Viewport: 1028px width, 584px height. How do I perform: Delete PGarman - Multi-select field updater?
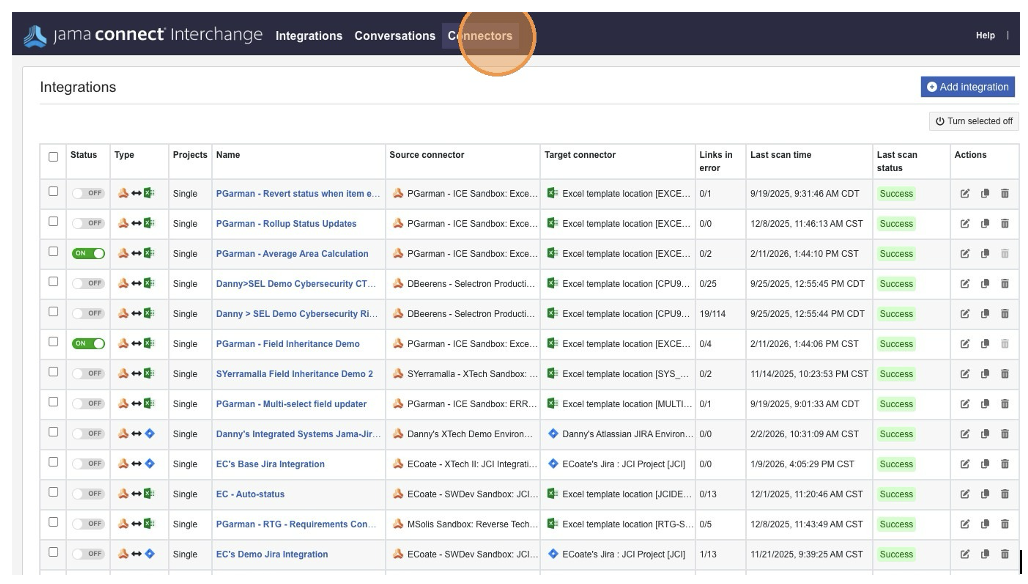coord(1004,404)
